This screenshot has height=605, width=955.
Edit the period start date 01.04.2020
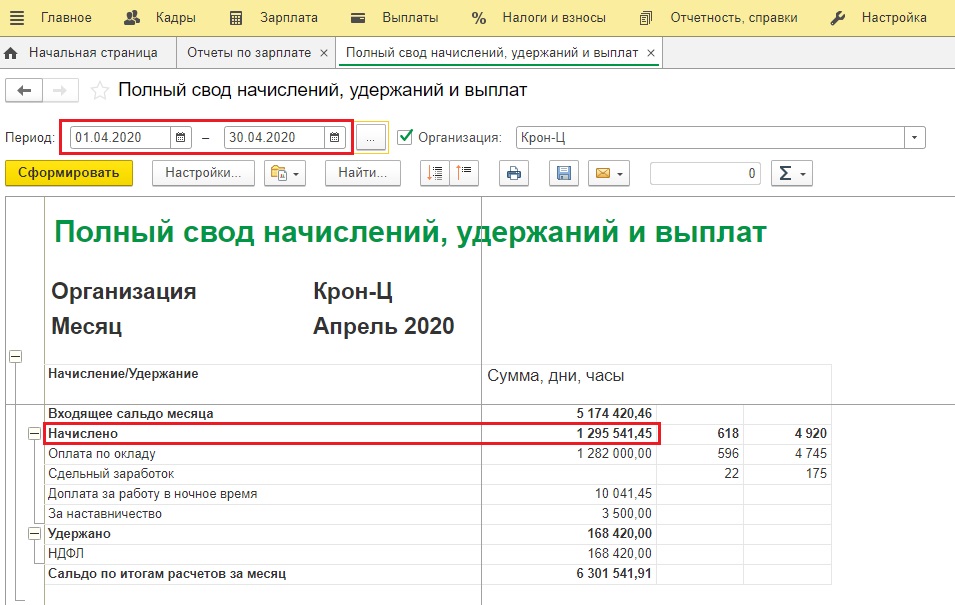[120, 138]
